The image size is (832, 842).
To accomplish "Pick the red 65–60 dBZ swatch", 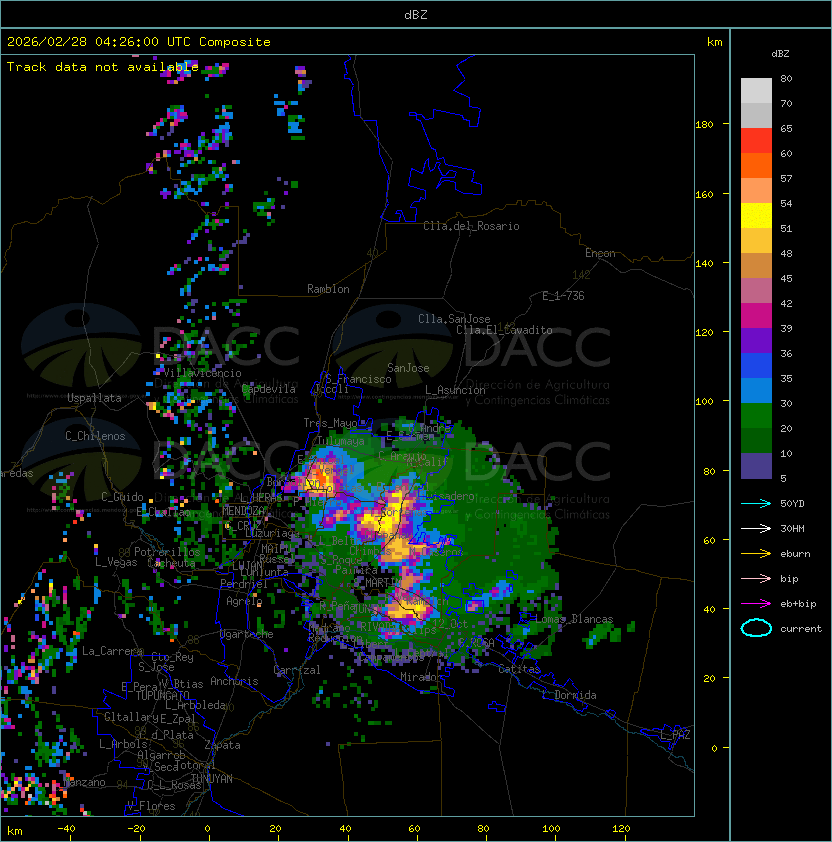I will [756, 141].
